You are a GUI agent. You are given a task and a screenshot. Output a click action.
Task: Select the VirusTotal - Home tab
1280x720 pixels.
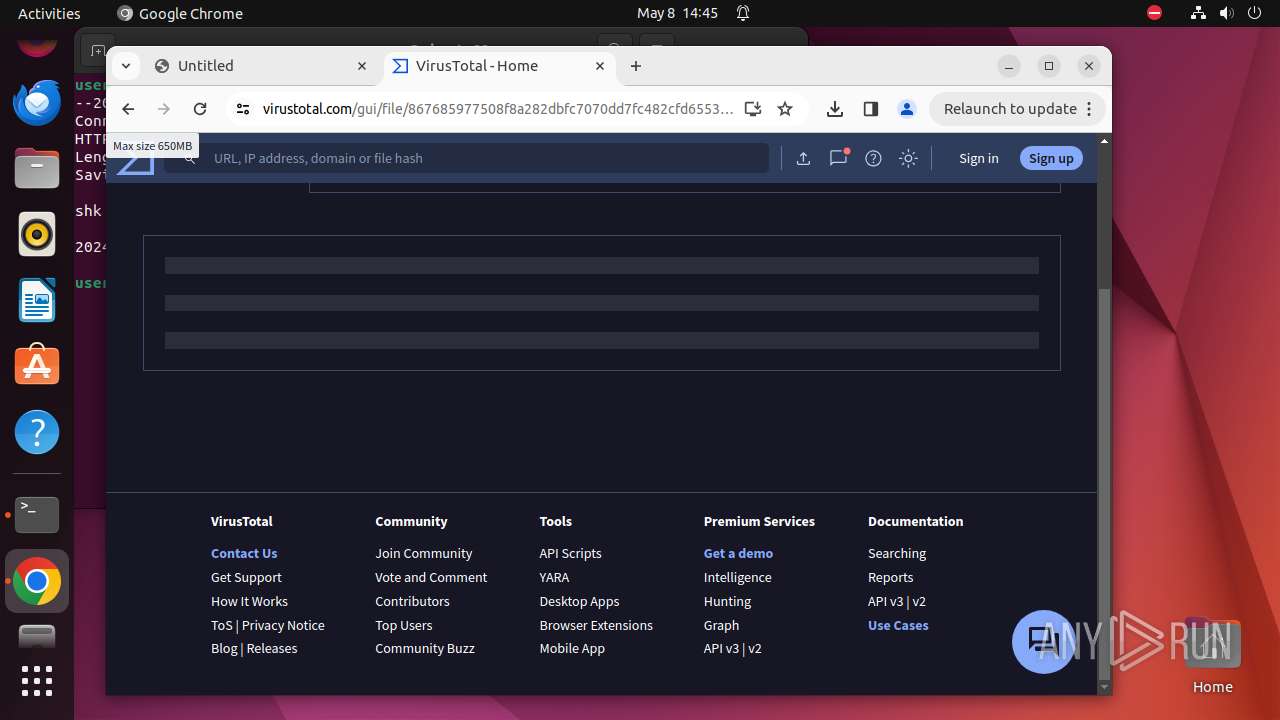click(500, 66)
